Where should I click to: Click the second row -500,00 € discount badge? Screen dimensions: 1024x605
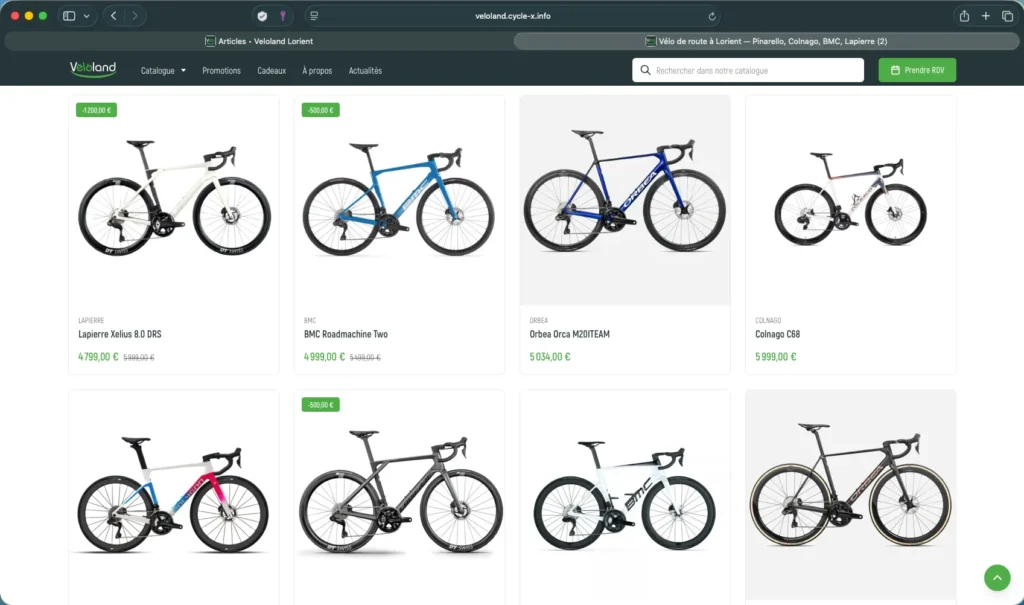point(321,404)
